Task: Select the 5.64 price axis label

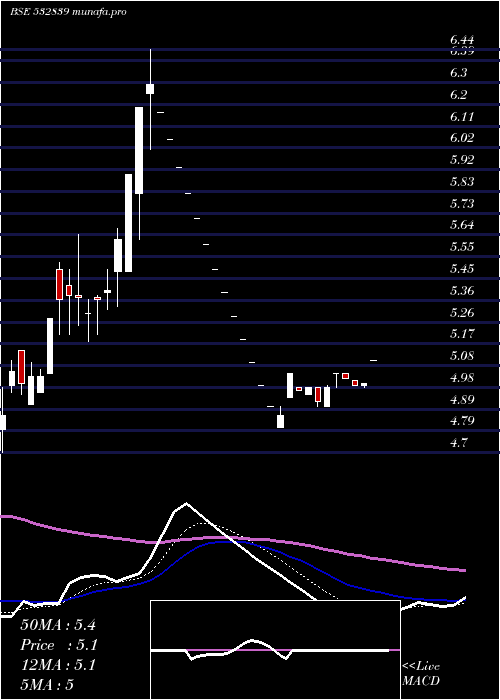Action: pos(461,225)
